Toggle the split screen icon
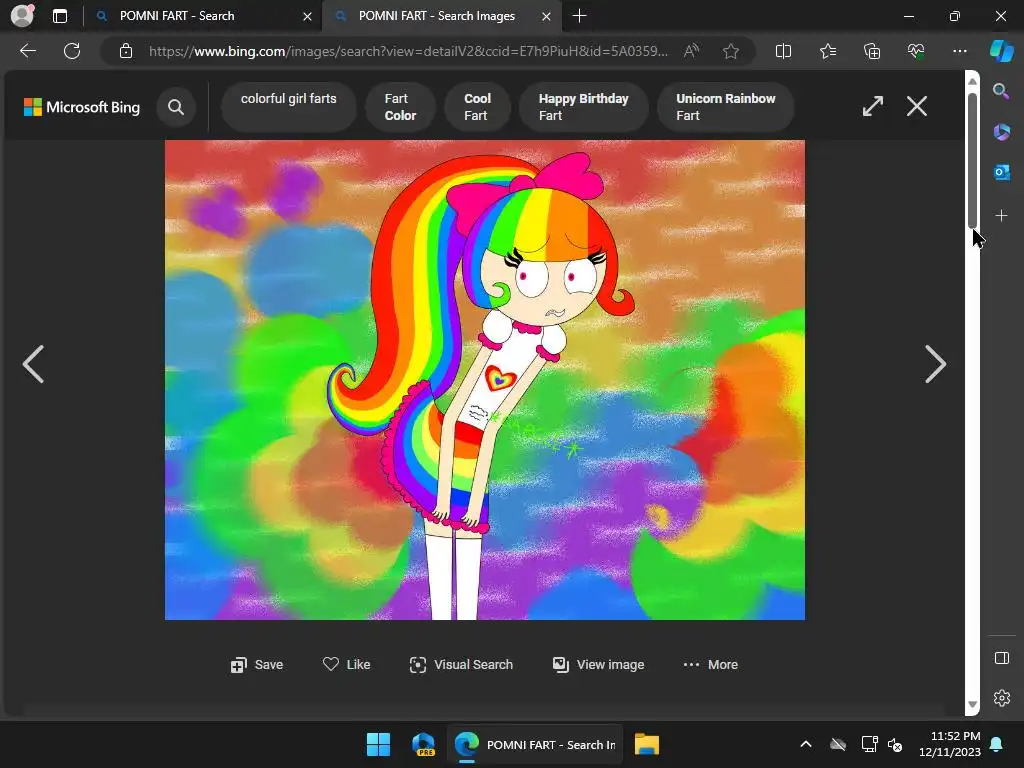 (783, 51)
